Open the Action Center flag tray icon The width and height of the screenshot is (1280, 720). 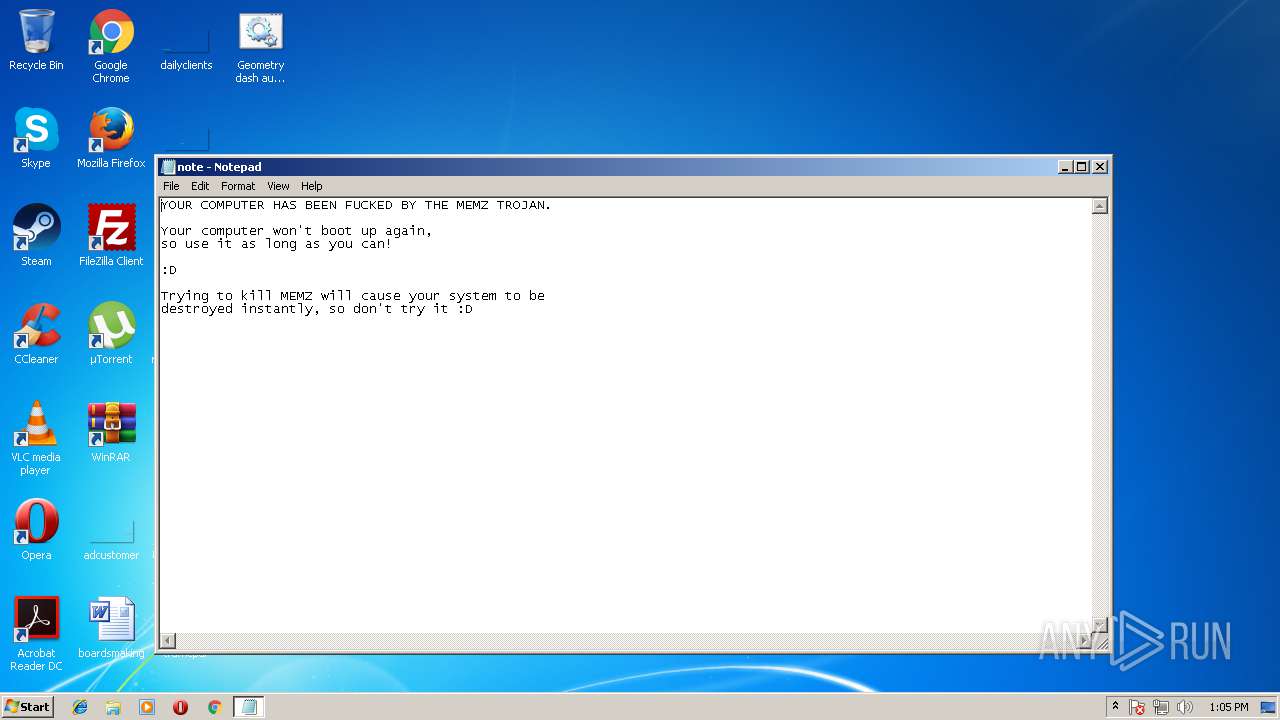(x=1137, y=707)
